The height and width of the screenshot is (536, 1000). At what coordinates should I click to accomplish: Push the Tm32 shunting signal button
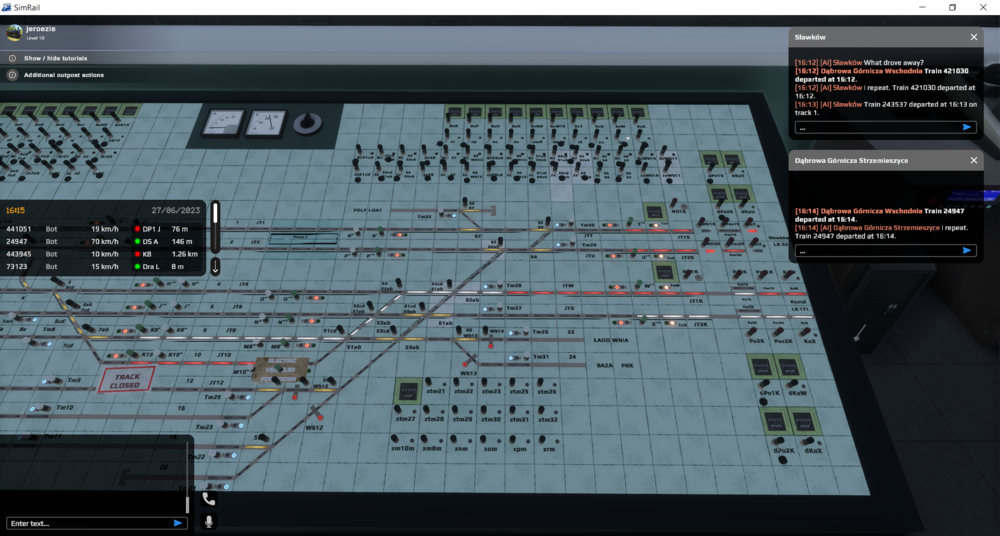441,211
